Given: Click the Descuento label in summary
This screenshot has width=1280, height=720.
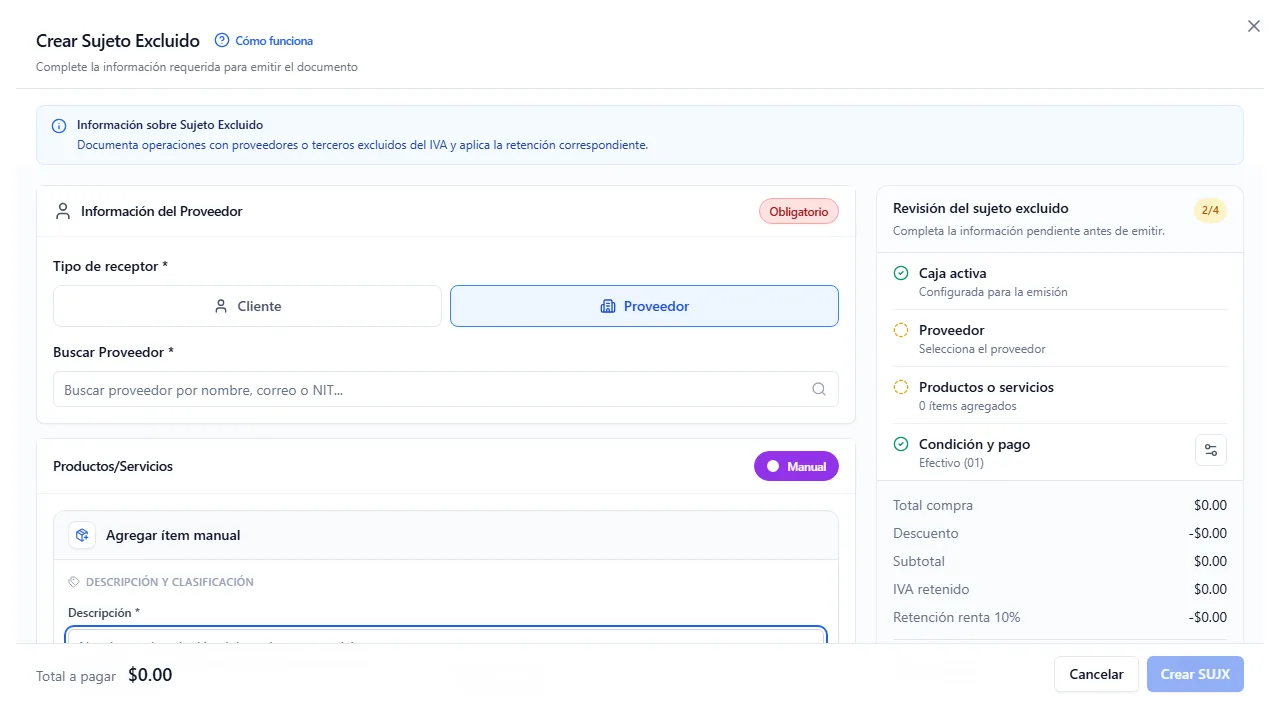Looking at the screenshot, I should 926,533.
